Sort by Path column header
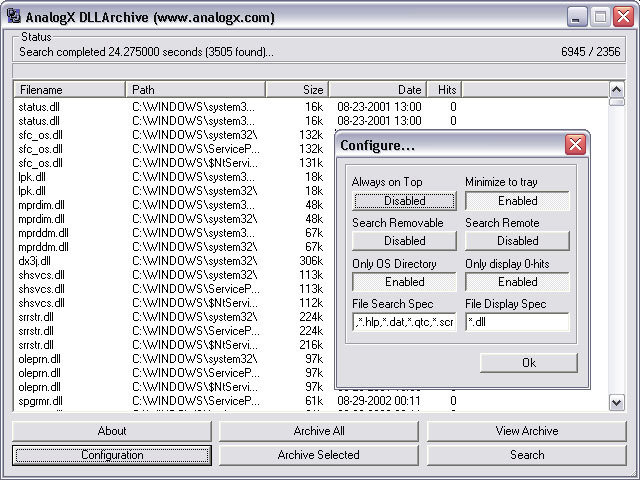 click(x=196, y=89)
